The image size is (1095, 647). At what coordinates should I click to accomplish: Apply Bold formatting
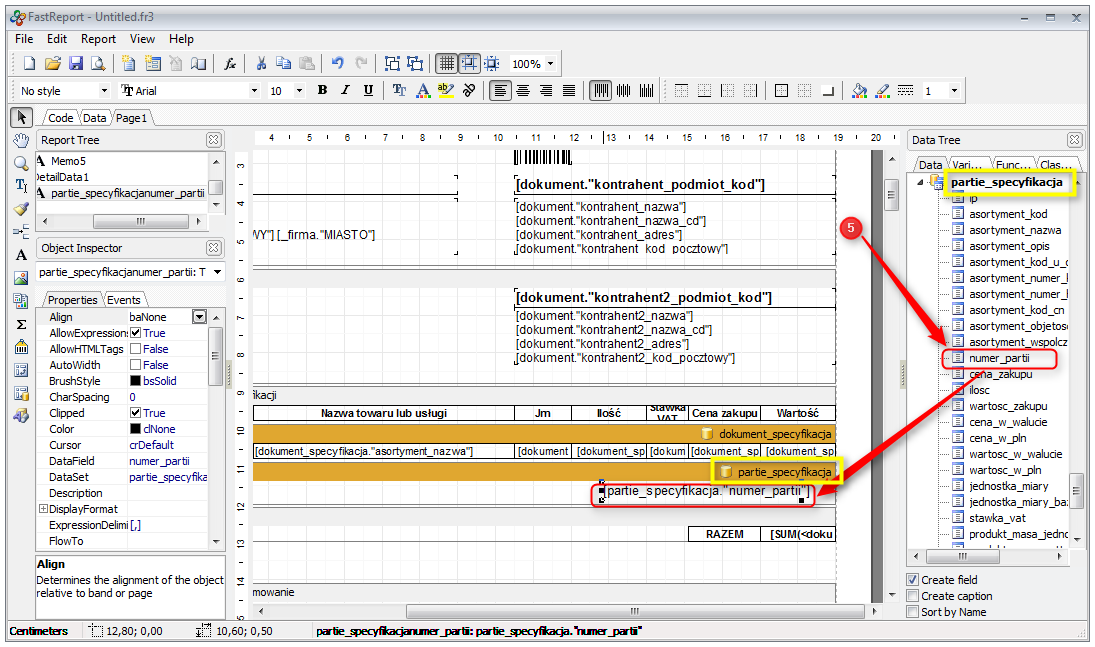click(x=322, y=90)
